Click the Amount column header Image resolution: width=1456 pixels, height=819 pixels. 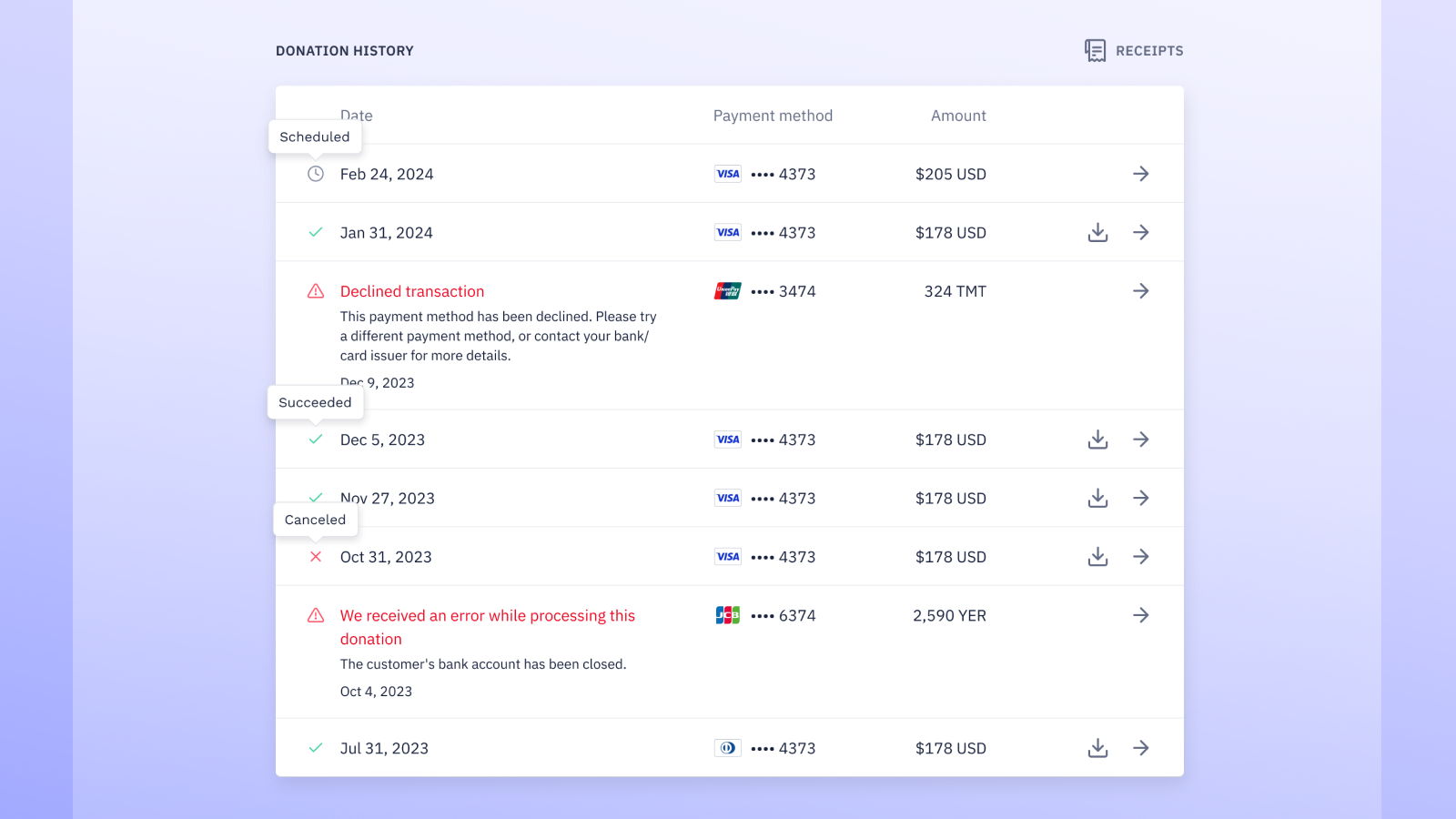pyautogui.click(x=957, y=116)
